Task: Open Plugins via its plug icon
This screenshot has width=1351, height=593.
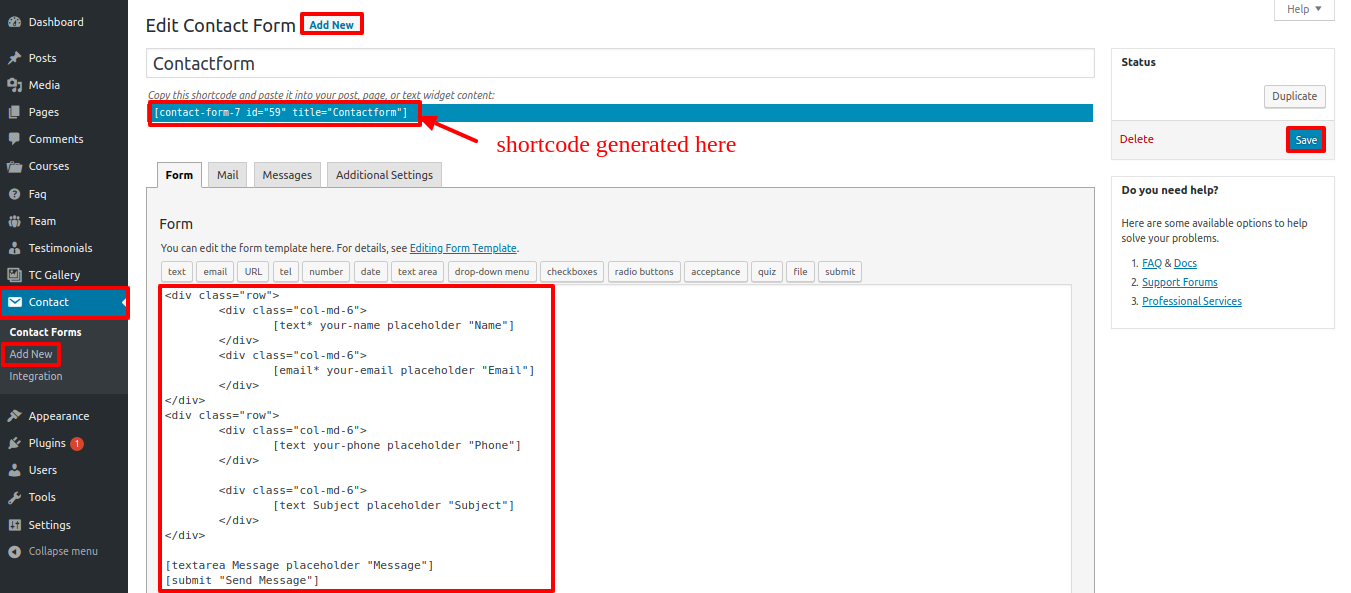Action: (x=14, y=443)
